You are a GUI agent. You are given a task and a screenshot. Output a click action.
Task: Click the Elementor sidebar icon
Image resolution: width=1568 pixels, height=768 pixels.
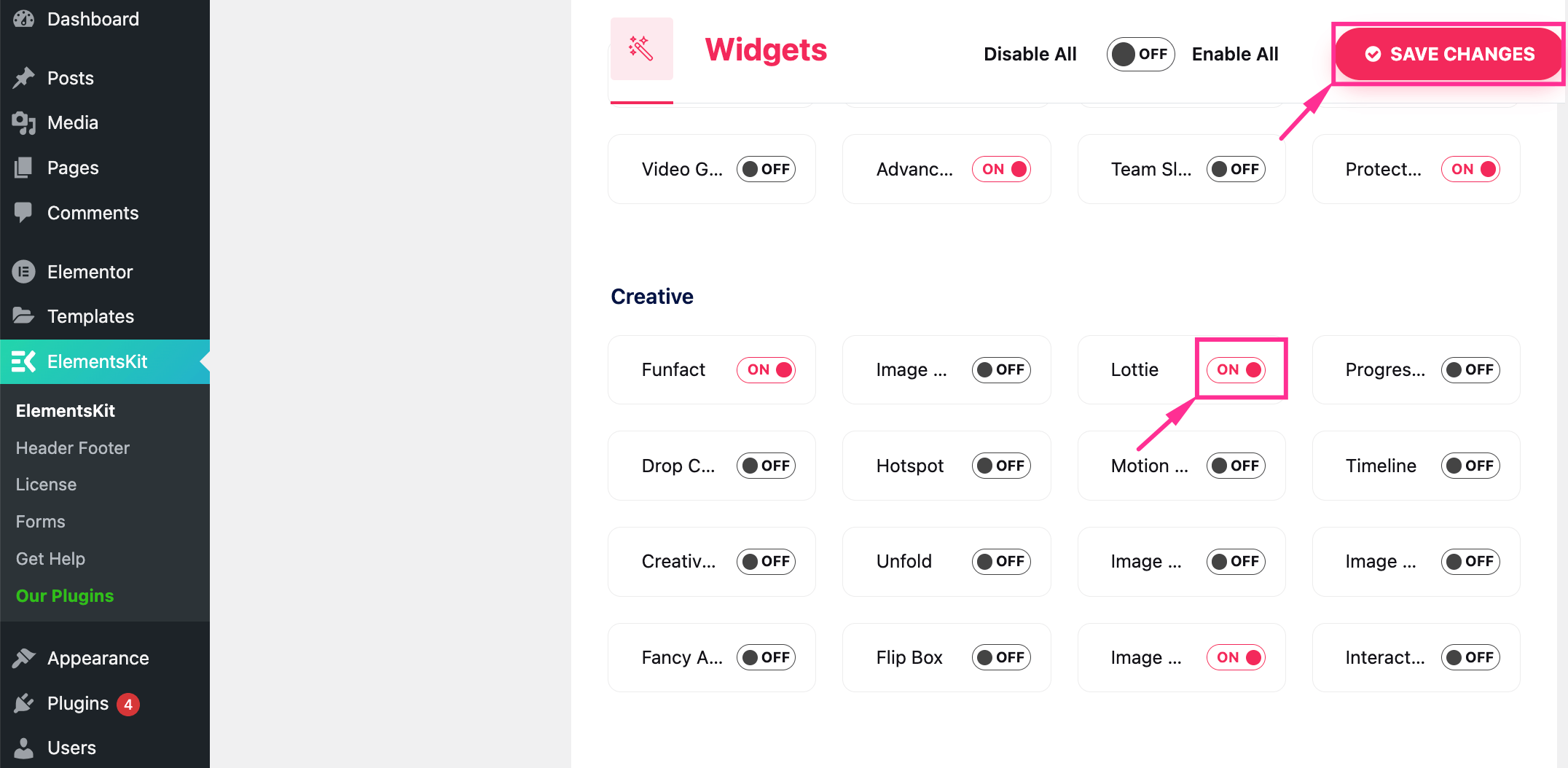pos(24,271)
